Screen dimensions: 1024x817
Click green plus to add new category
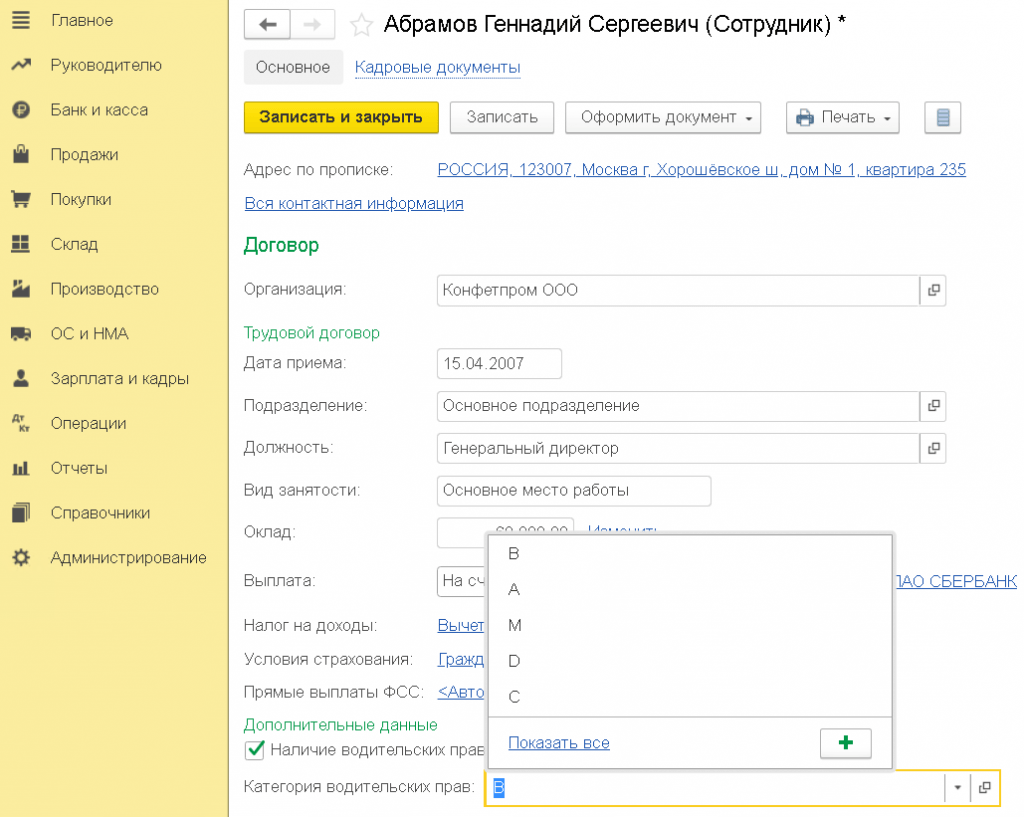pyautogui.click(x=845, y=743)
